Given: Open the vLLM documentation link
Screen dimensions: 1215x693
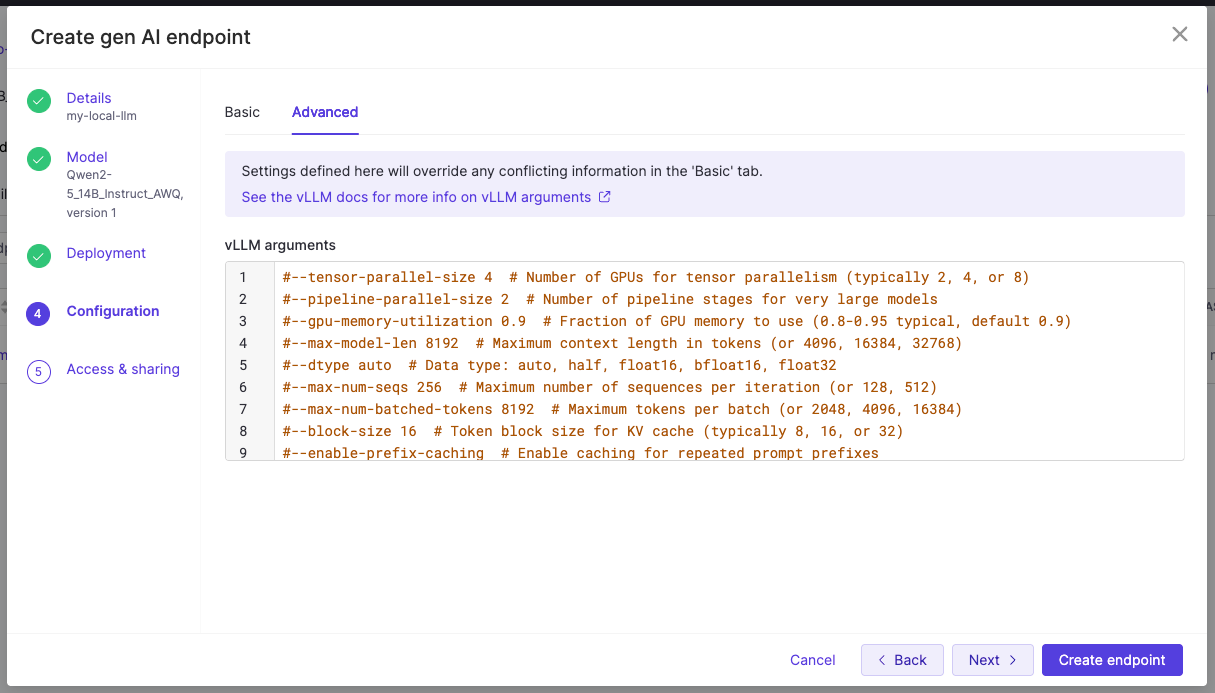Looking at the screenshot, I should pos(415,197).
